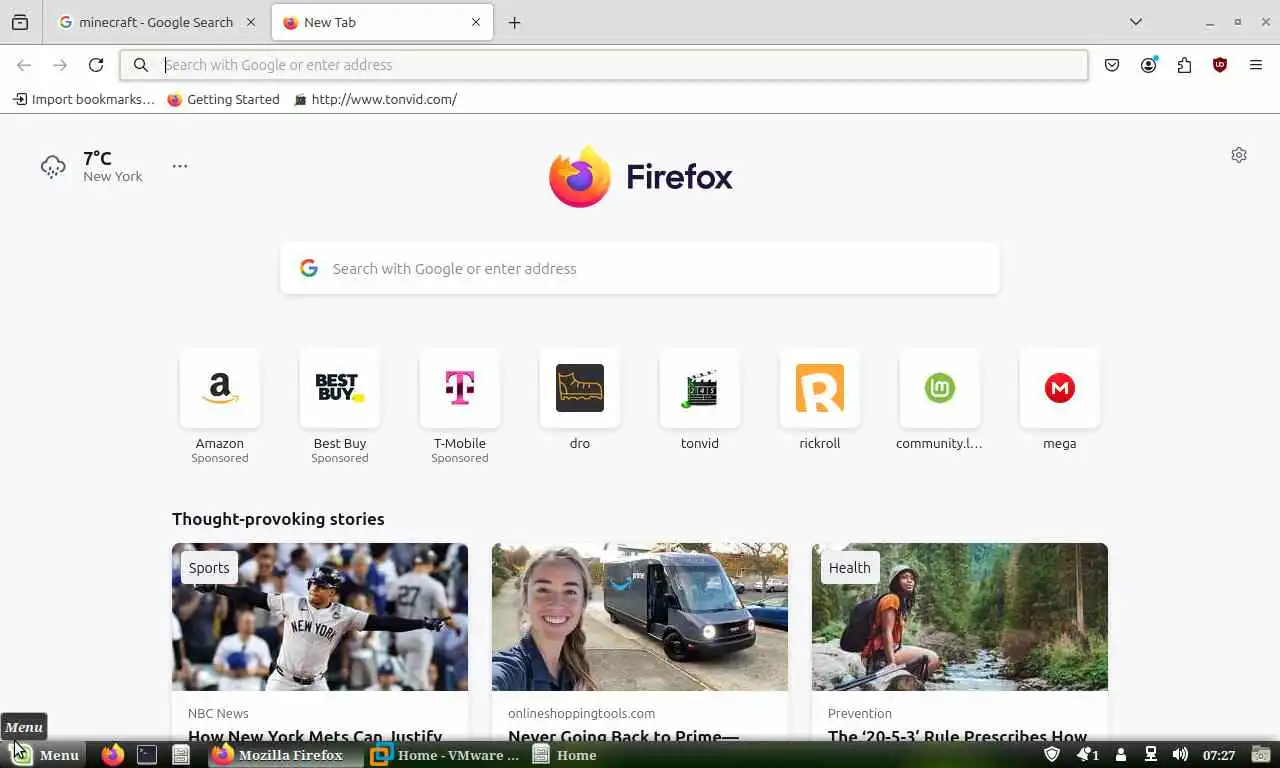This screenshot has height=768, width=1280.
Task: Close the New Tab tab
Action: (476, 22)
